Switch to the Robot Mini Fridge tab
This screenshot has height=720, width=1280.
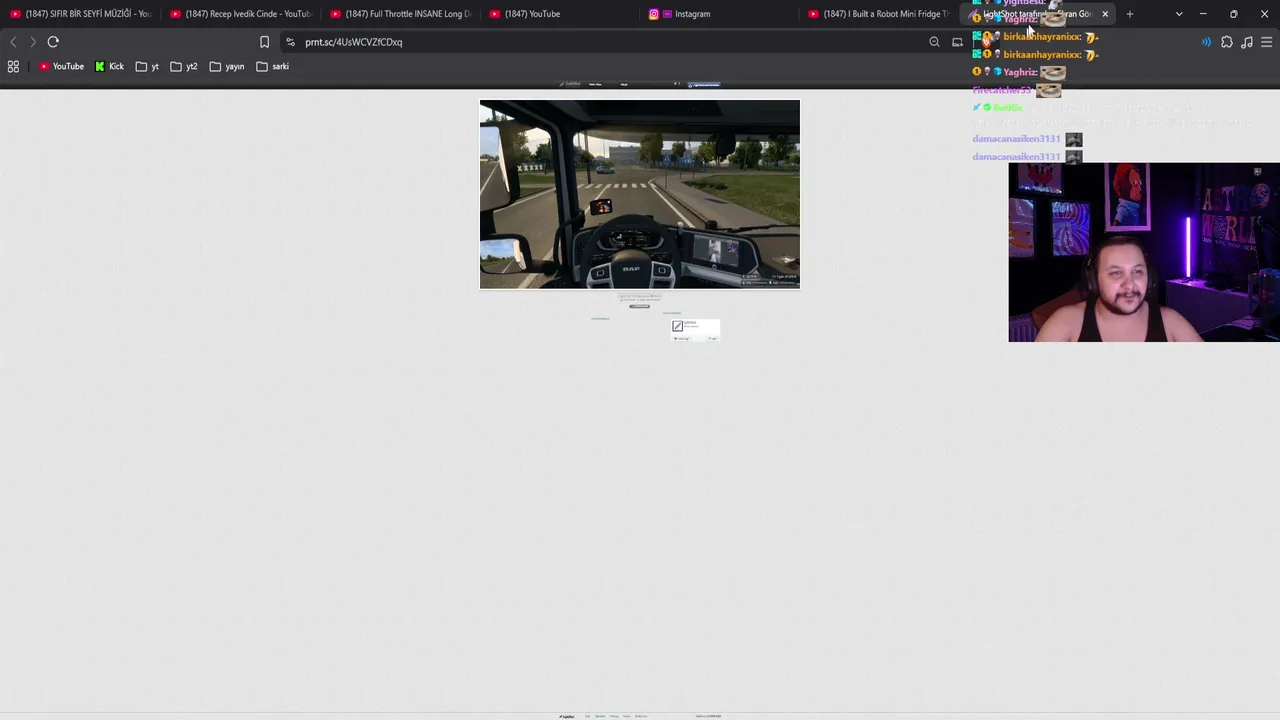(880, 14)
